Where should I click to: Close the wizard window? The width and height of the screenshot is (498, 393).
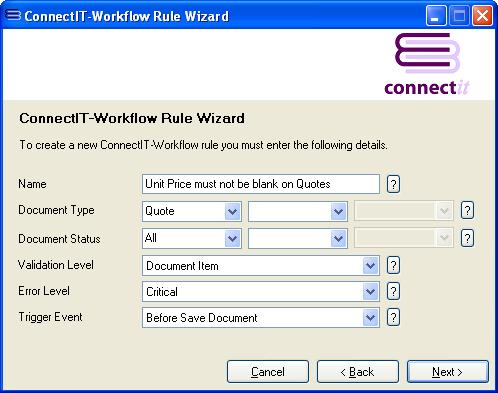coord(482,15)
